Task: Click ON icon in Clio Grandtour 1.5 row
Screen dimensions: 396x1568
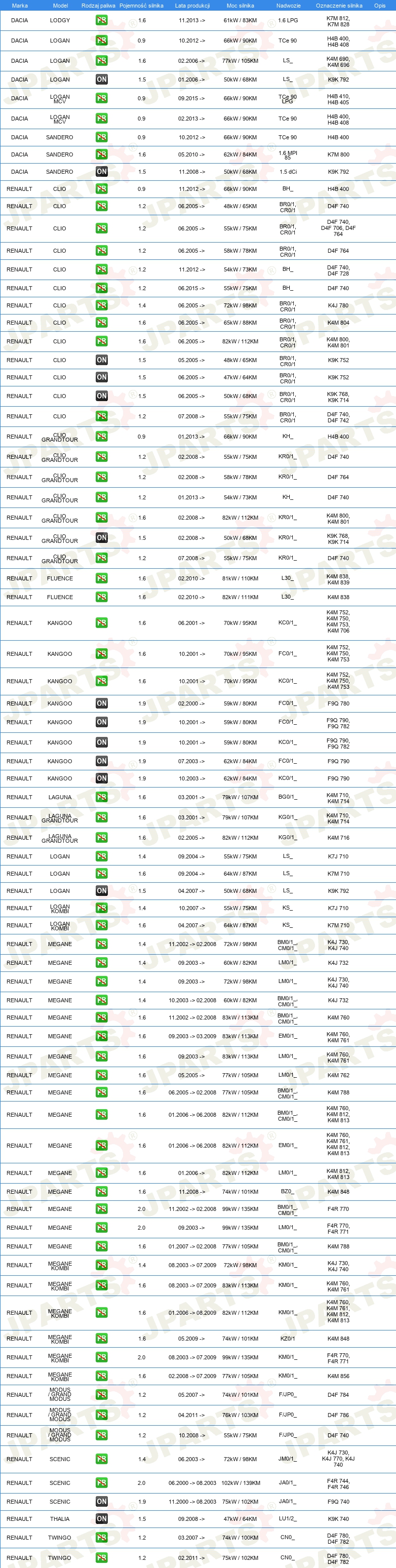Action: 102,537
